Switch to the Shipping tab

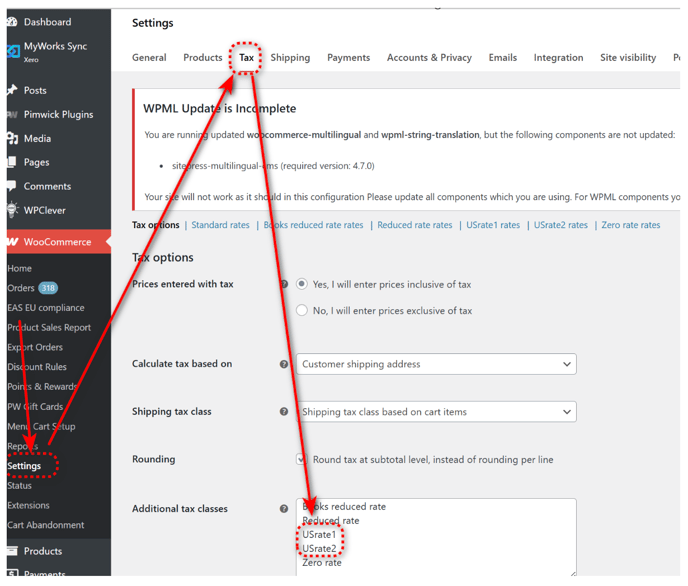[290, 58]
